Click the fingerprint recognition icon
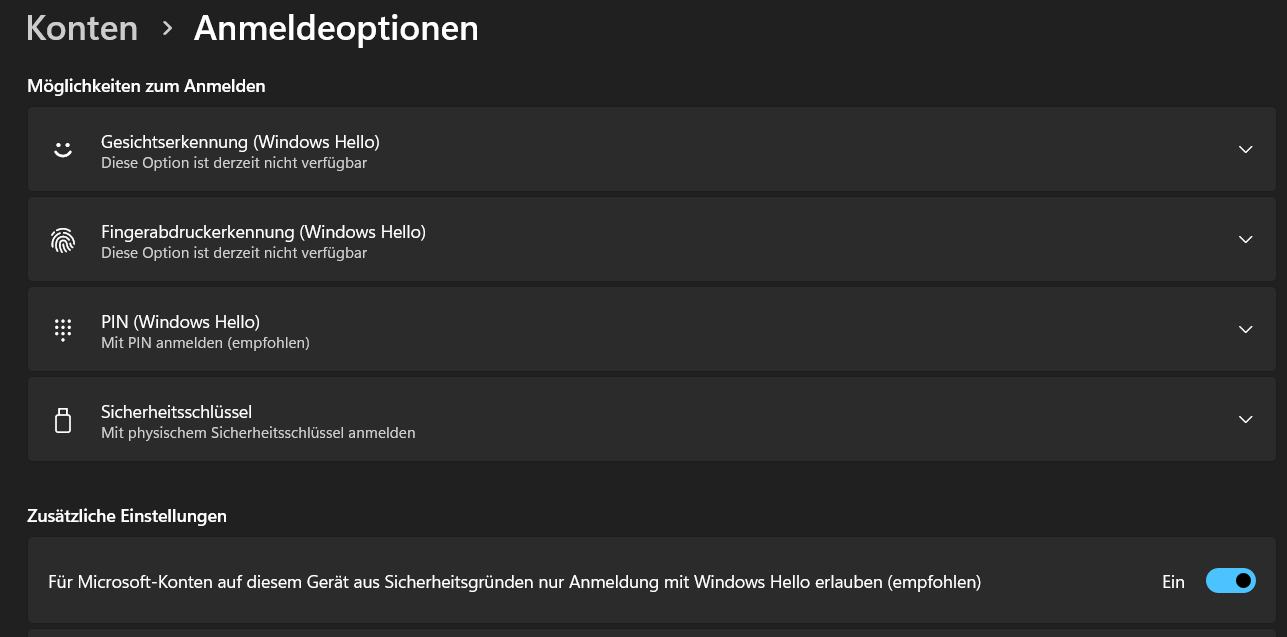 (63, 240)
